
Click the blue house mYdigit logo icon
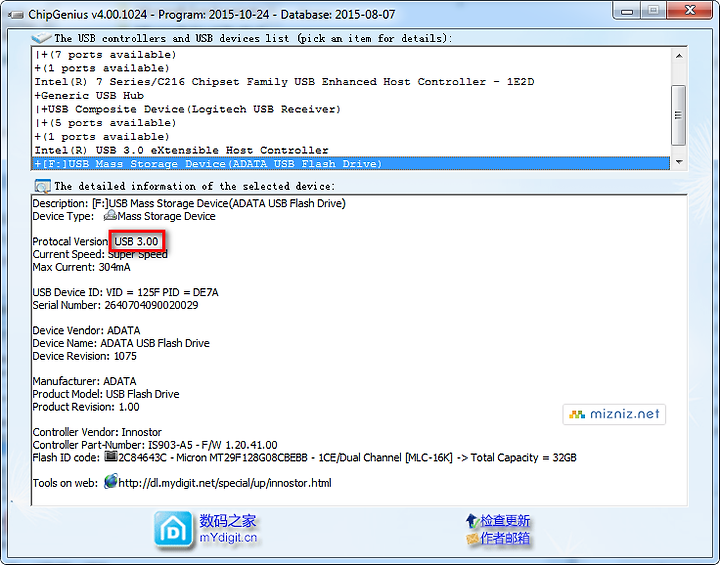tap(173, 530)
